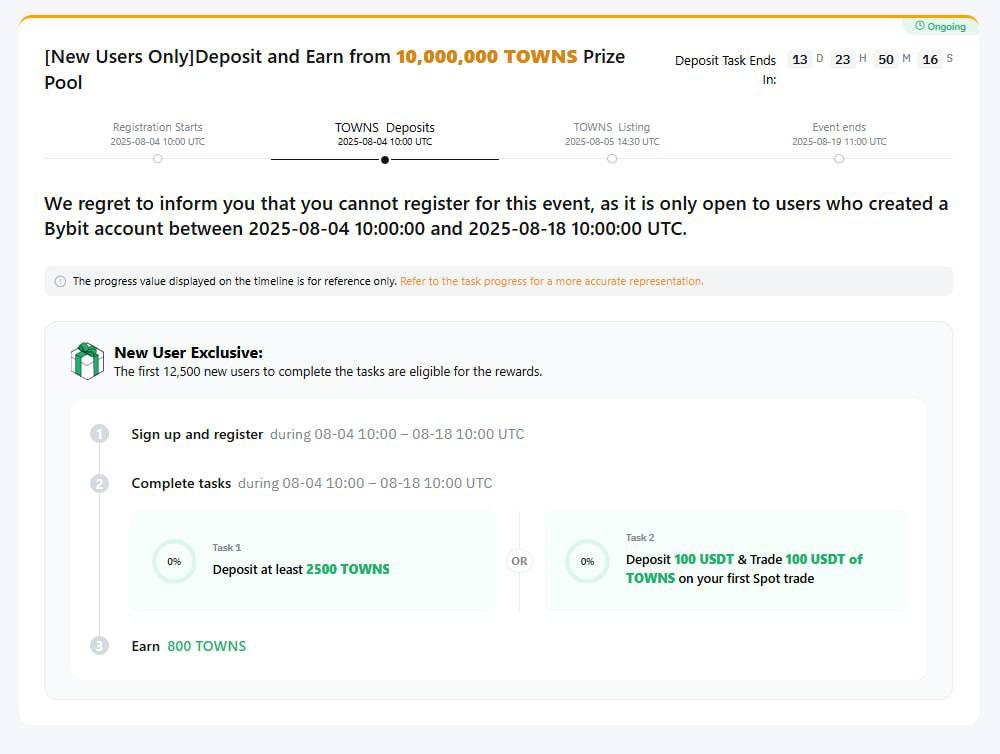
Task: Click the Event ends stage label
Action: pyautogui.click(x=839, y=127)
